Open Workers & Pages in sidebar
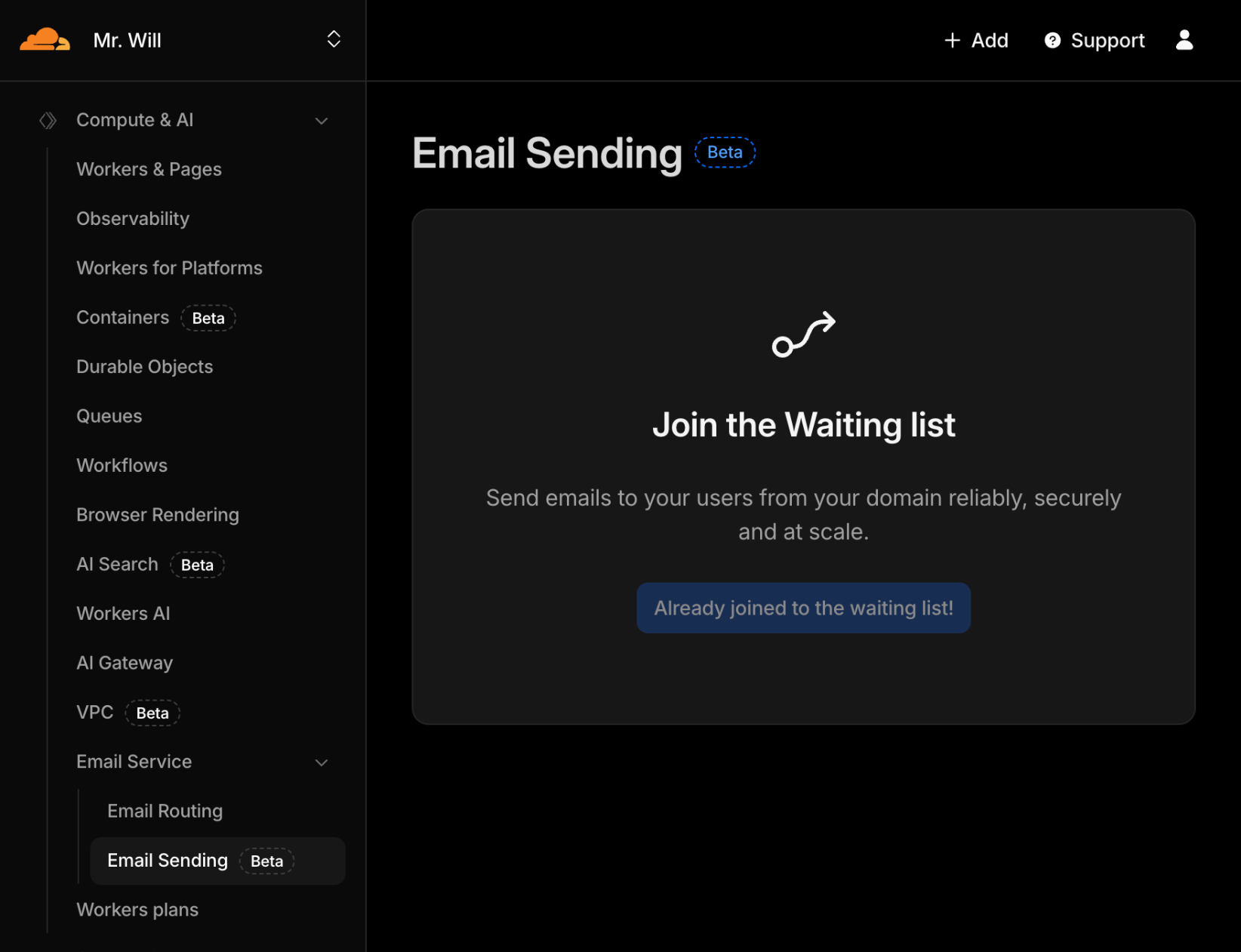 pyautogui.click(x=149, y=170)
